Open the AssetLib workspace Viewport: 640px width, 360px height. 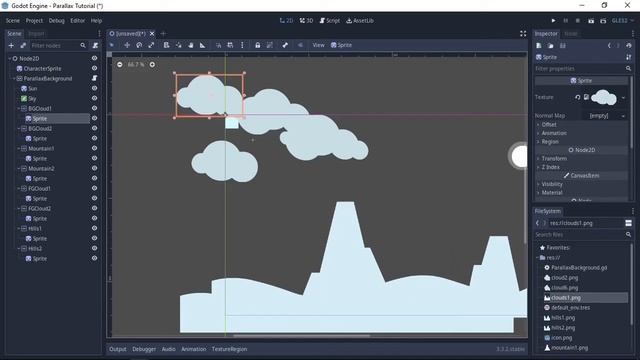(360, 20)
